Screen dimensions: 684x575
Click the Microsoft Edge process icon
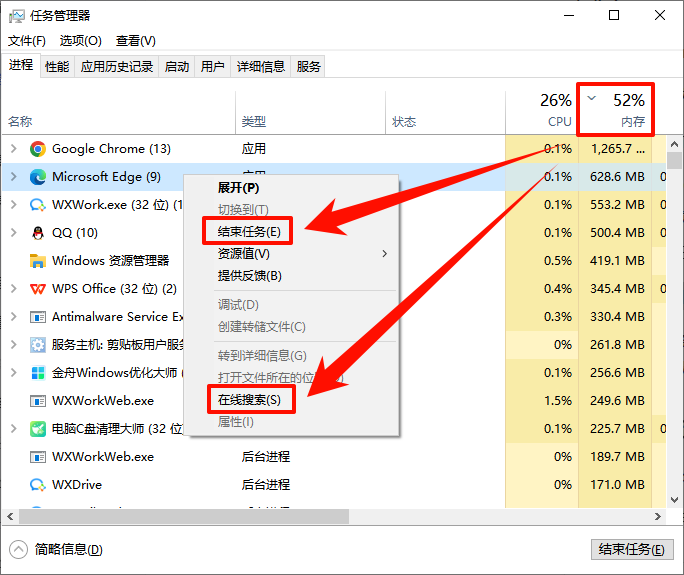click(x=38, y=177)
